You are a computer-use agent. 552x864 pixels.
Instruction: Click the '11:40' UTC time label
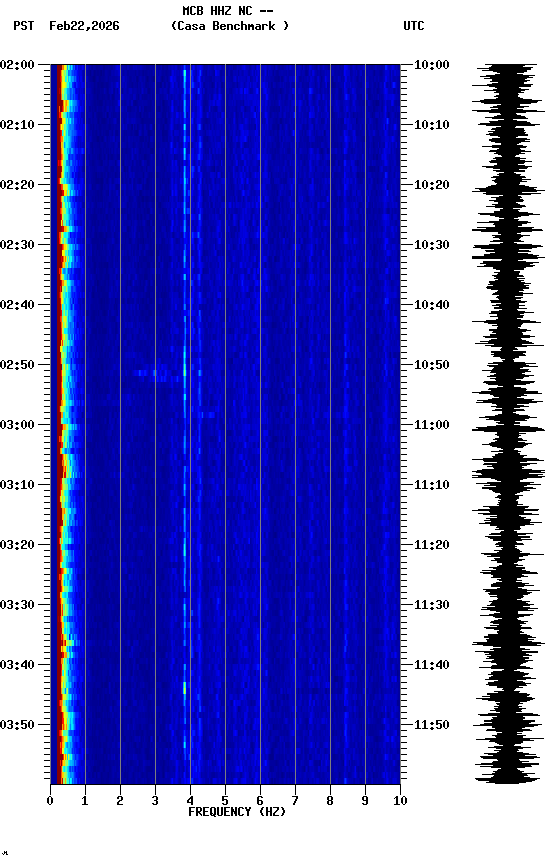click(432, 665)
